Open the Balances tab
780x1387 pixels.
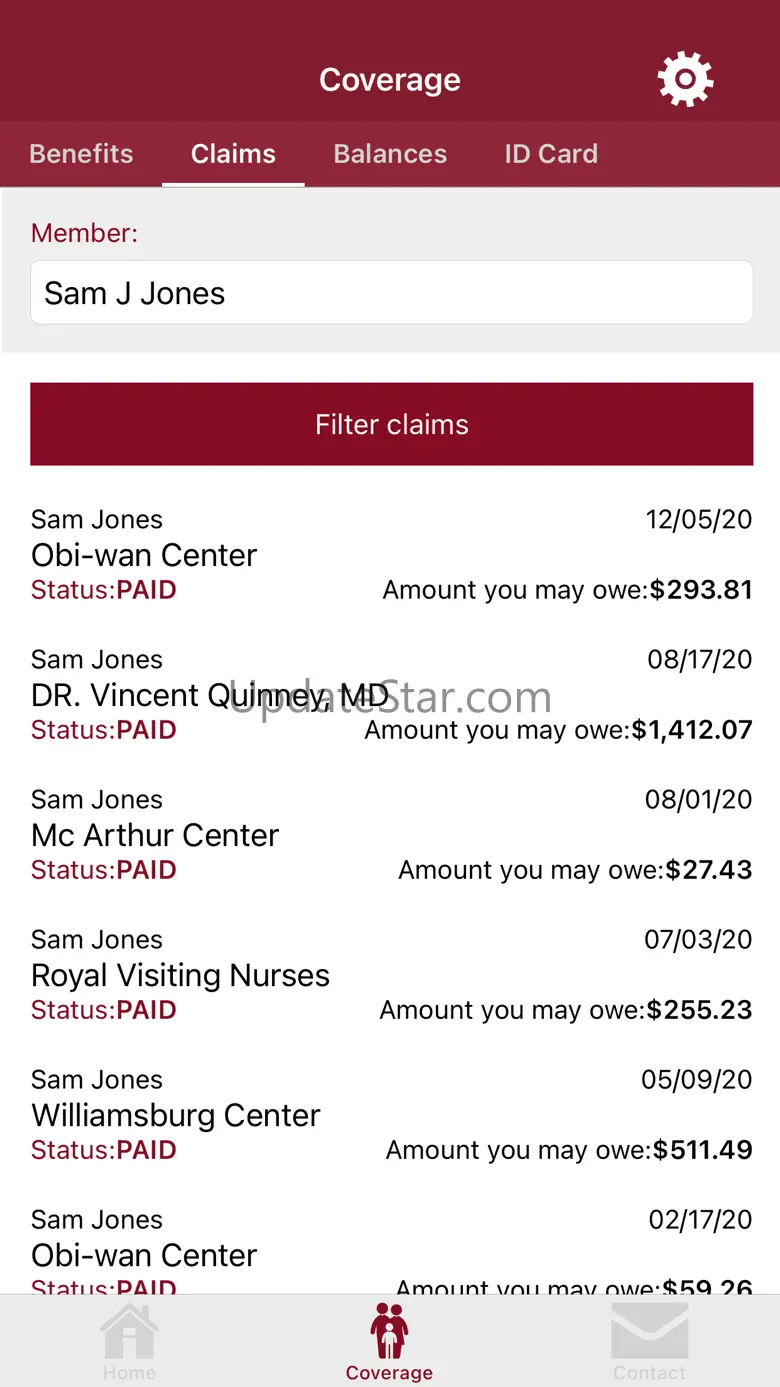tap(390, 154)
